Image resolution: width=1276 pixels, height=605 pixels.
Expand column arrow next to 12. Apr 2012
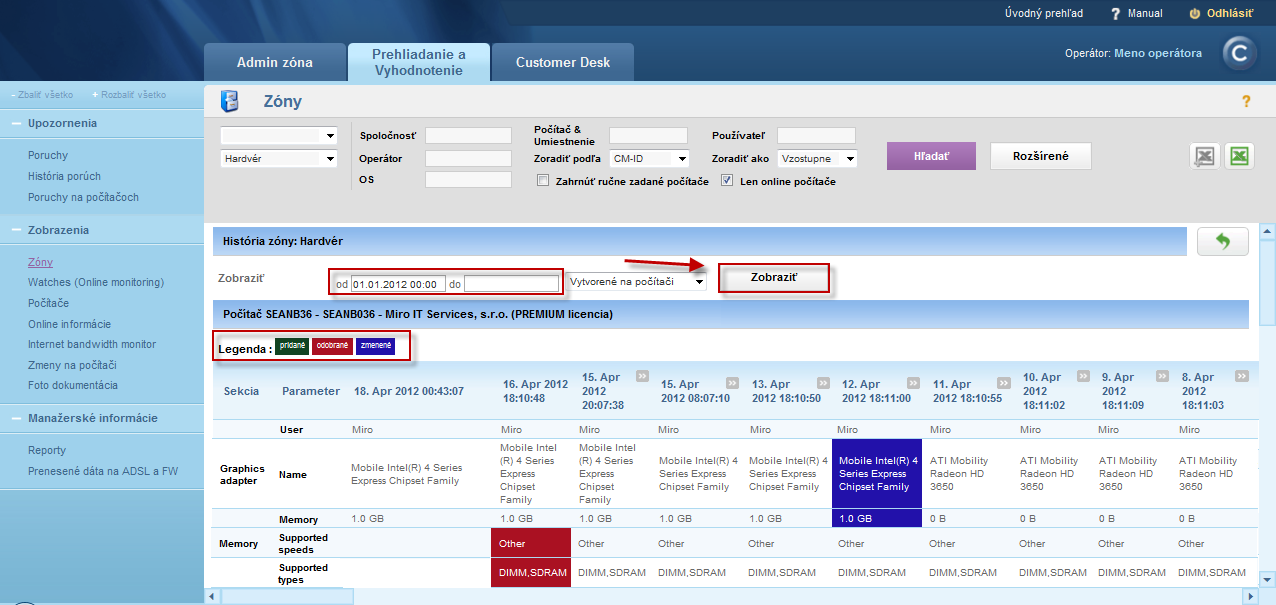(x=915, y=383)
